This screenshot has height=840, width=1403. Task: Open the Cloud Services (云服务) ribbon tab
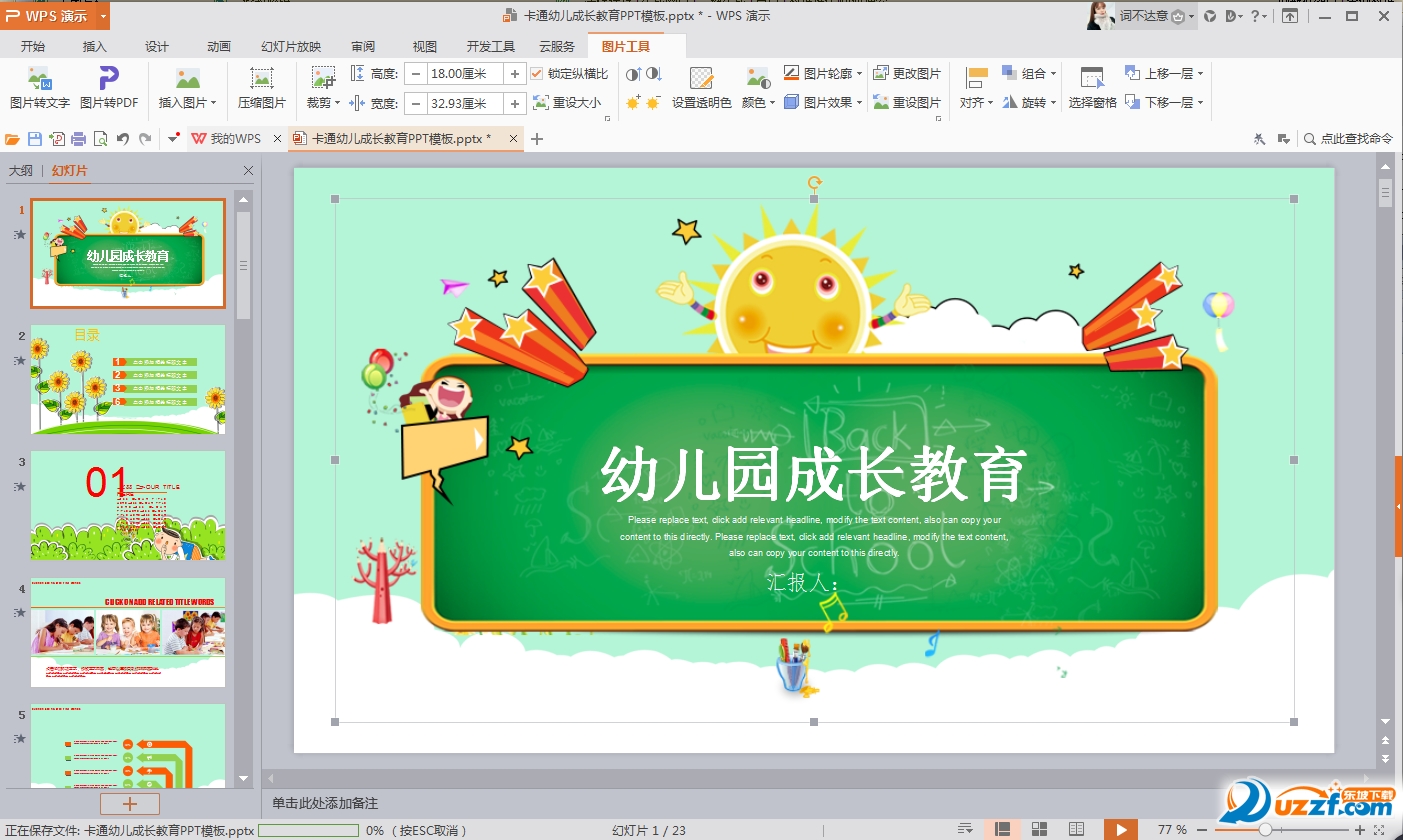(557, 46)
